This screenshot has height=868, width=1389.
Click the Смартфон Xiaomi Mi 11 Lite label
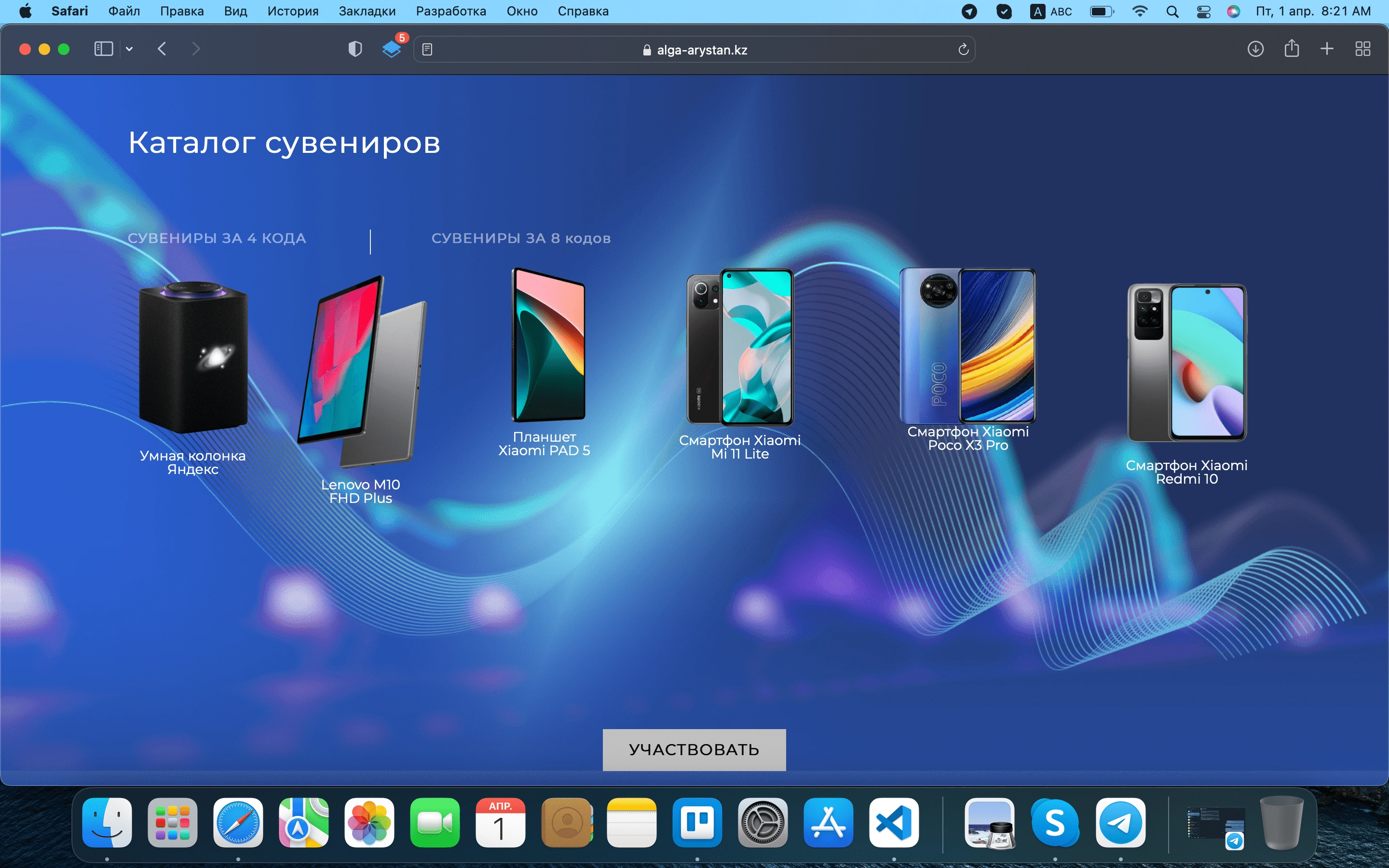pyautogui.click(x=740, y=447)
